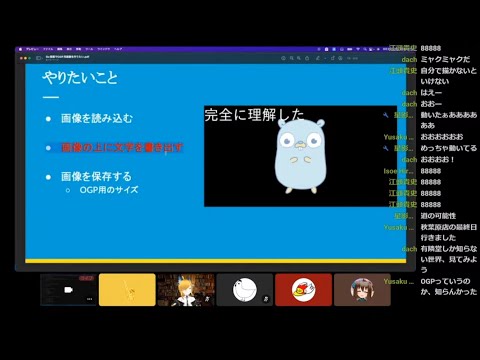The height and width of the screenshot is (360, 480).
Task: Open the share icon in Preview toolbar
Action: click(x=307, y=58)
